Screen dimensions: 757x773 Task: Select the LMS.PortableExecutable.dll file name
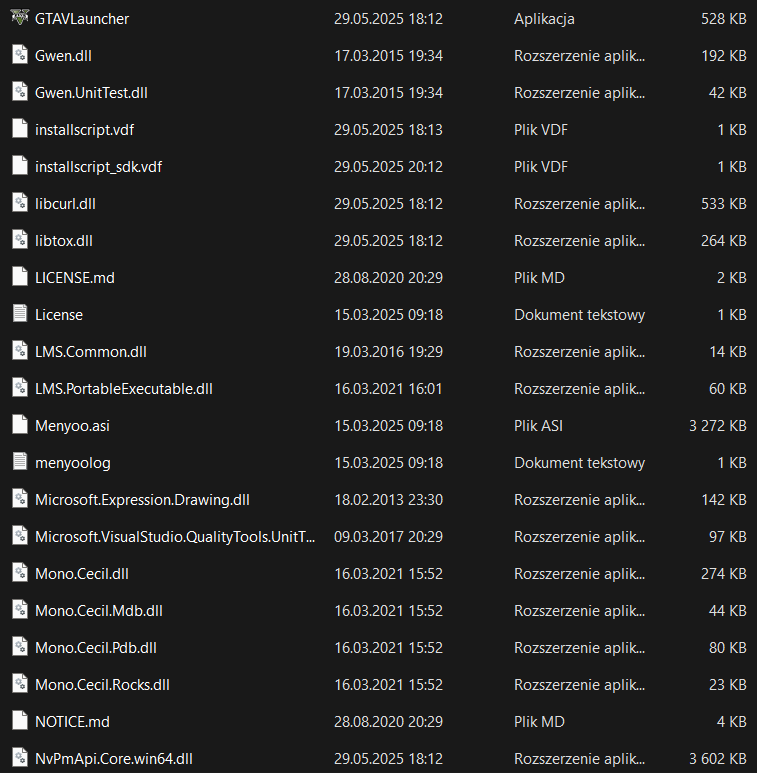[124, 388]
